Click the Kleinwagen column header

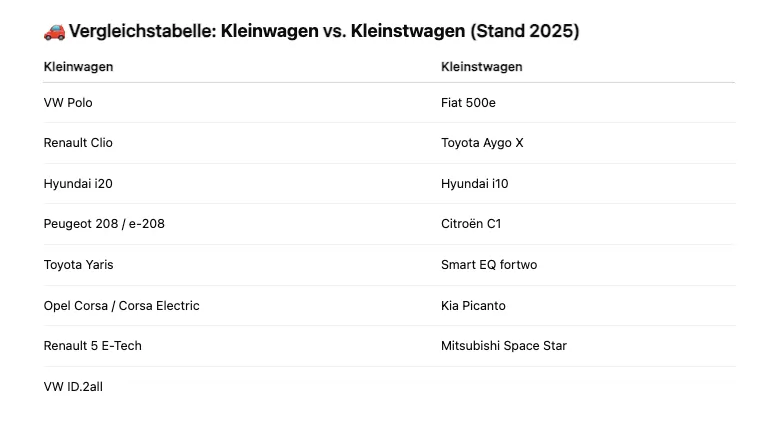[x=78, y=67]
